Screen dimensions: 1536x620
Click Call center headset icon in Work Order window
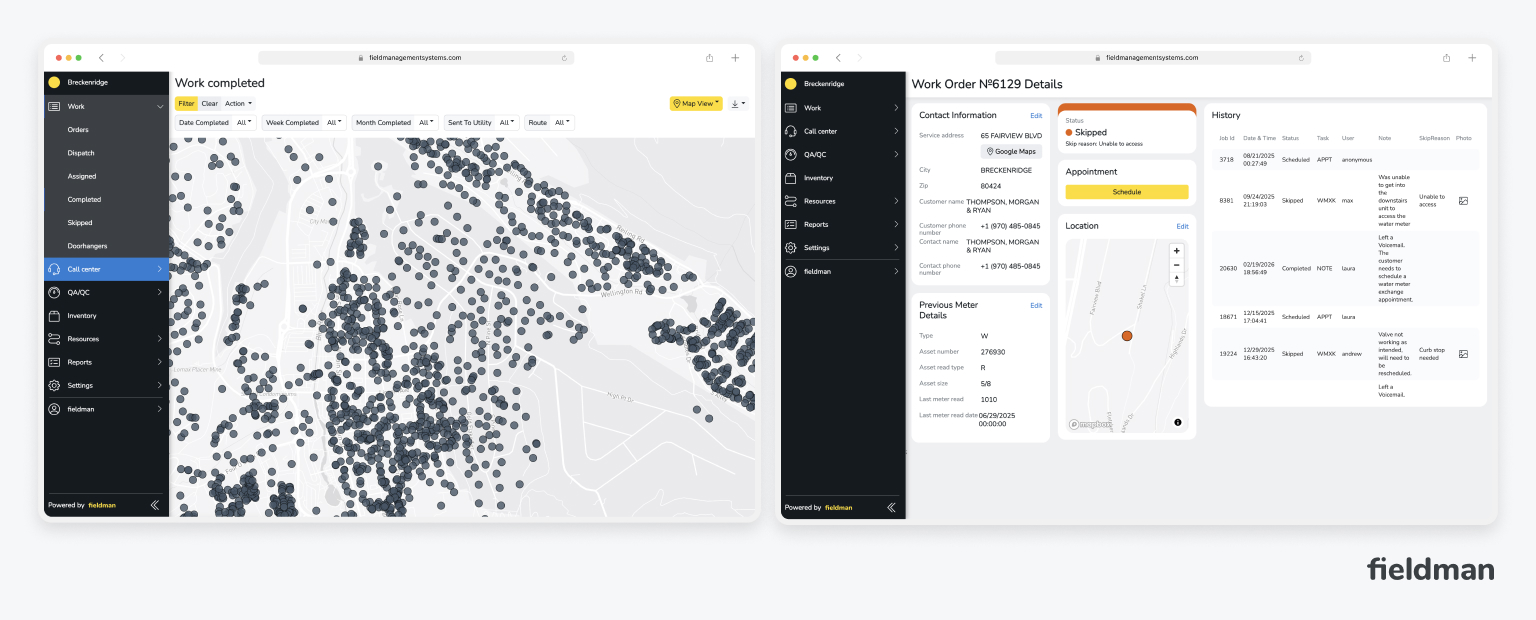[x=791, y=131]
